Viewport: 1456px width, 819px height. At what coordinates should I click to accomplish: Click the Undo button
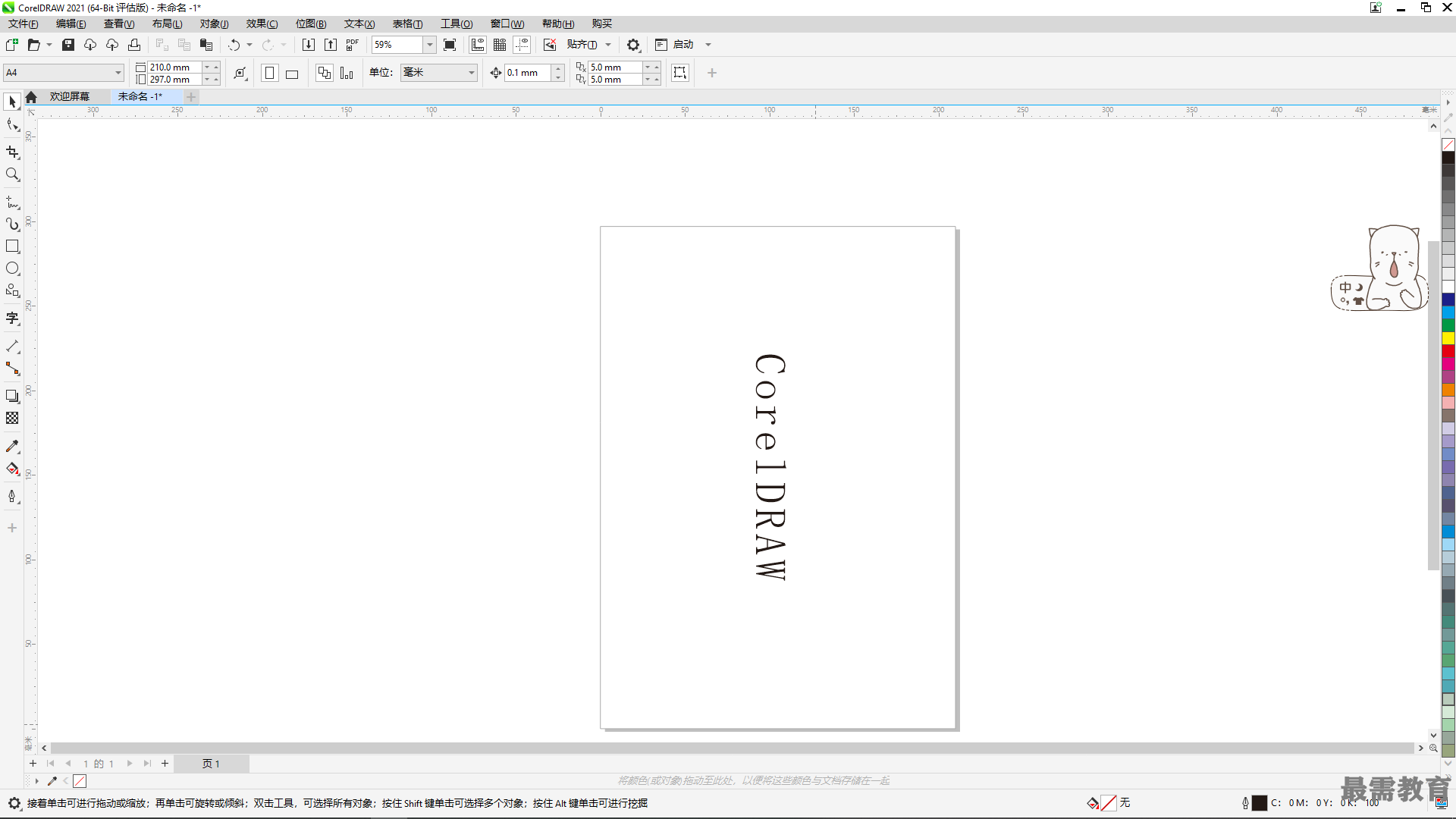234,45
